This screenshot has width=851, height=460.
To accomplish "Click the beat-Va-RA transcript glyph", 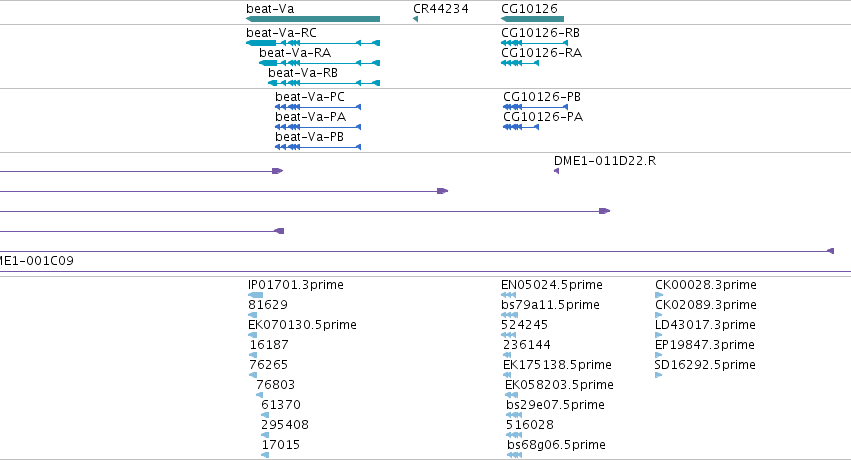I will tap(319, 63).
